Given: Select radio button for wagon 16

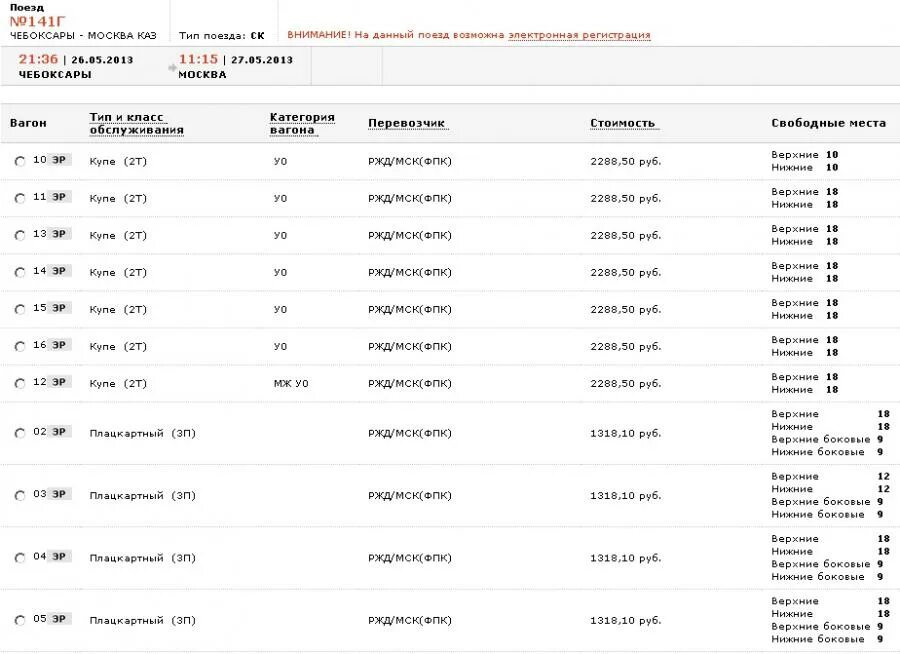Looking at the screenshot, I should (20, 346).
